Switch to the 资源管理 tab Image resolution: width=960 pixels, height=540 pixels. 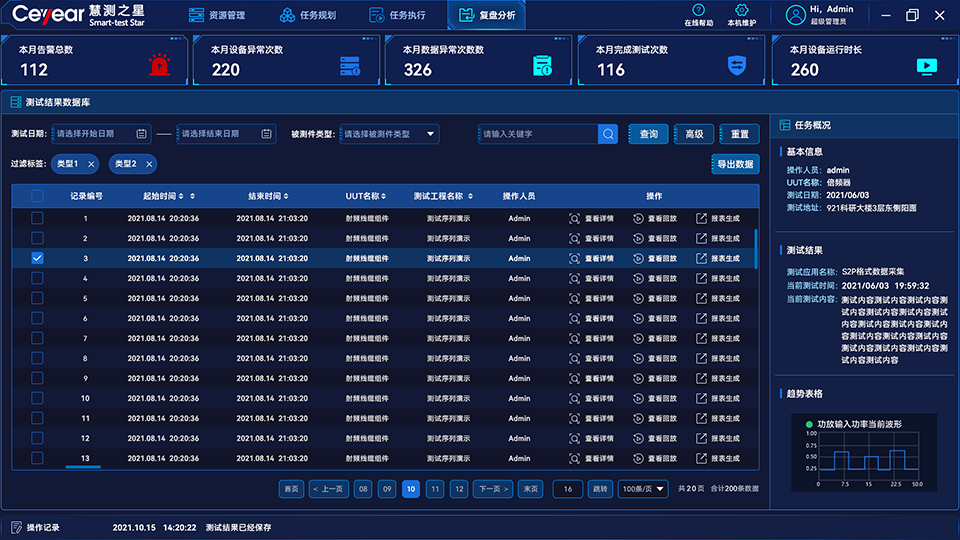[217, 15]
